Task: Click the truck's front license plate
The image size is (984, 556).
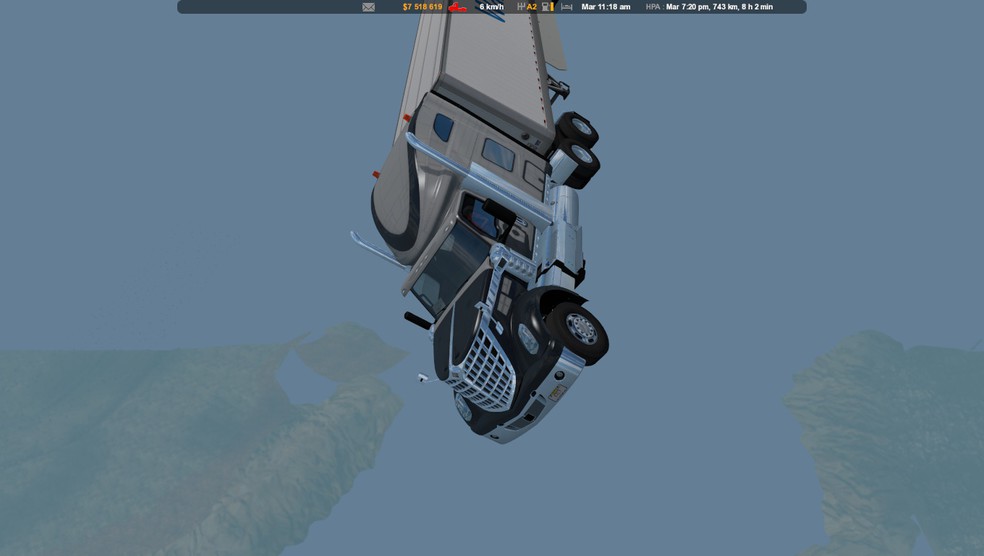Action: pos(556,393)
